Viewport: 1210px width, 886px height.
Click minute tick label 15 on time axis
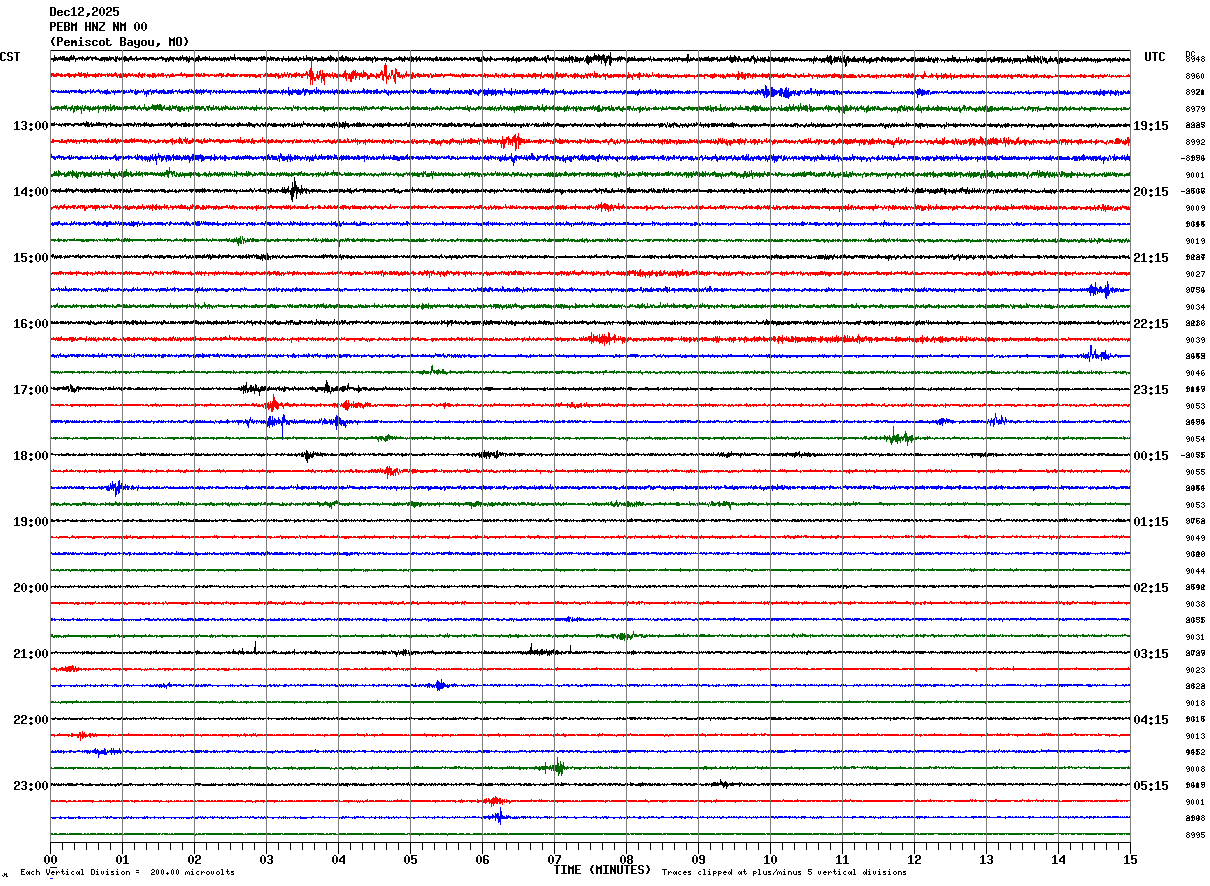[x=1130, y=859]
